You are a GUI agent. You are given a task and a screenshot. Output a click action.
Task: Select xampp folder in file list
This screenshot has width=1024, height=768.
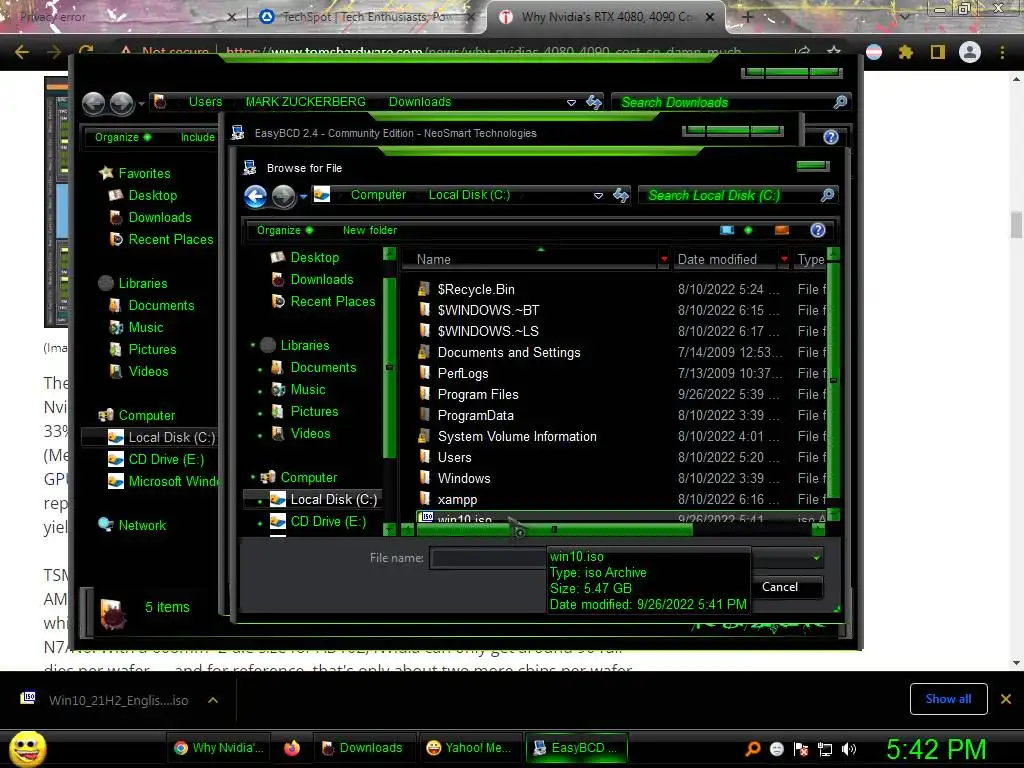tap(457, 500)
